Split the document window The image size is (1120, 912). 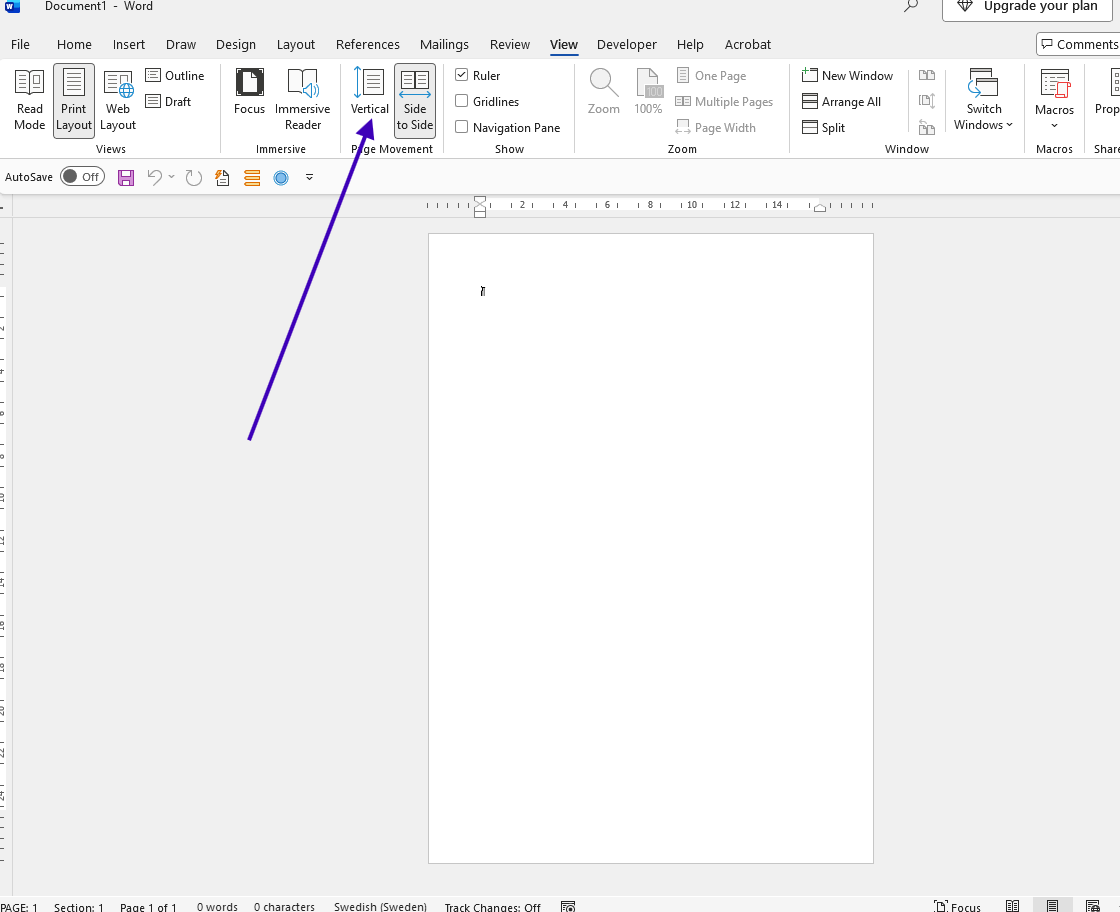pos(824,128)
